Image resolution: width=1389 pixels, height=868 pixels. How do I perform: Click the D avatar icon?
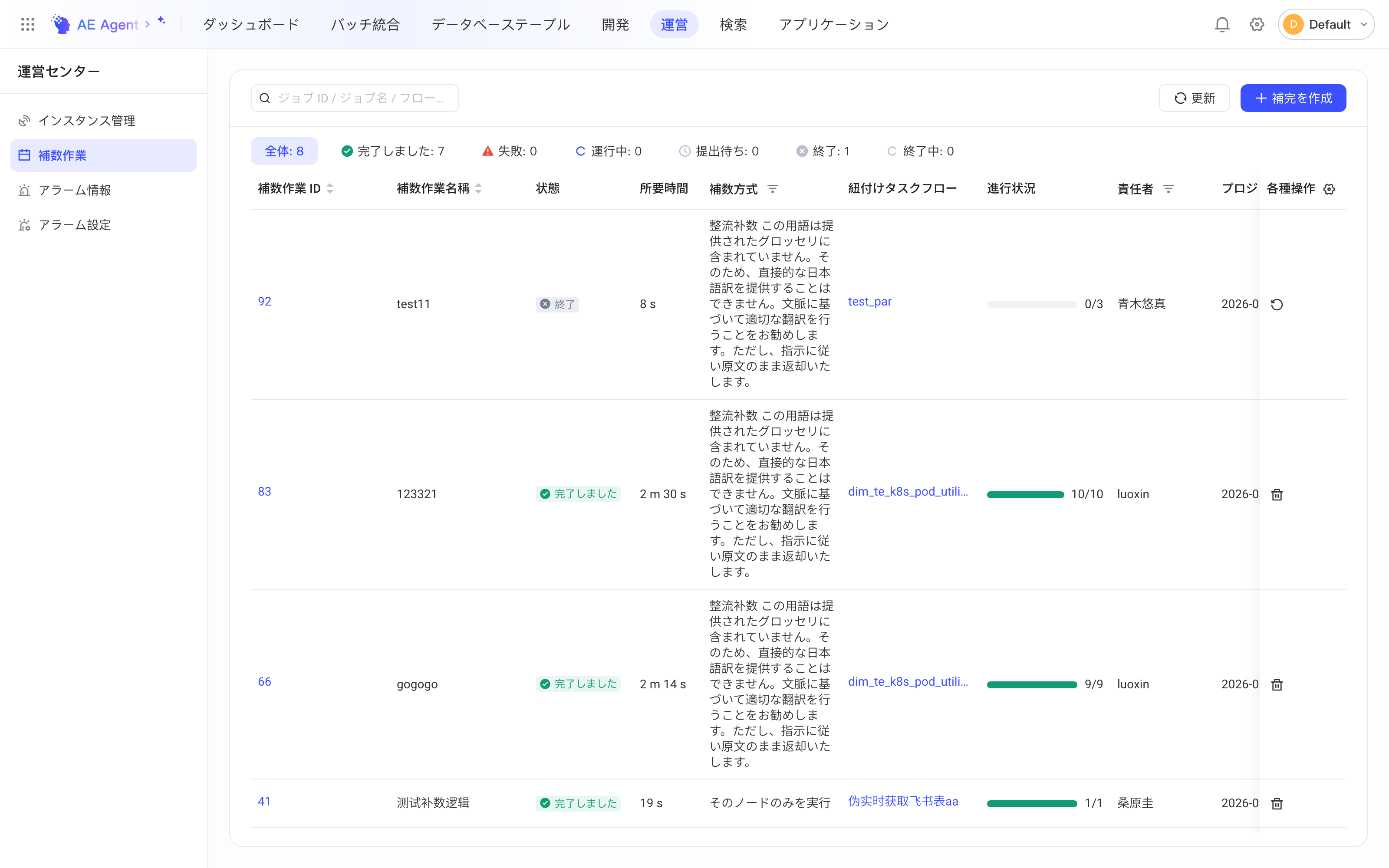(x=1293, y=24)
